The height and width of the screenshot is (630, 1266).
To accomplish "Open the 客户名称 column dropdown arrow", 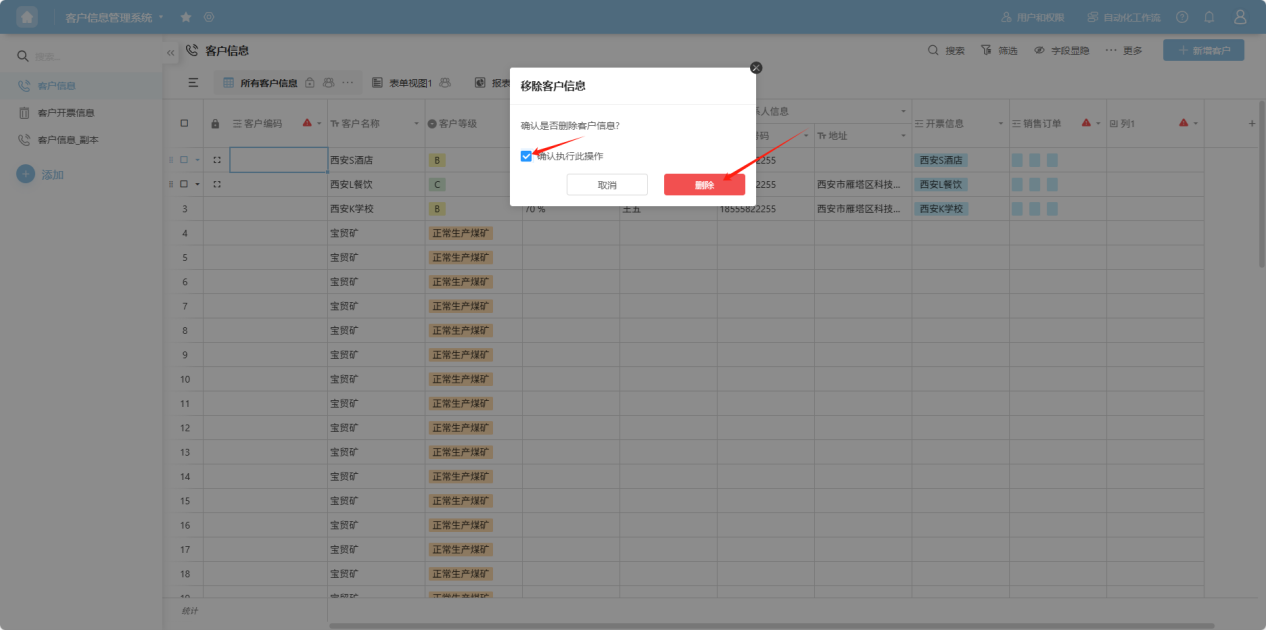I will pyautogui.click(x=416, y=124).
